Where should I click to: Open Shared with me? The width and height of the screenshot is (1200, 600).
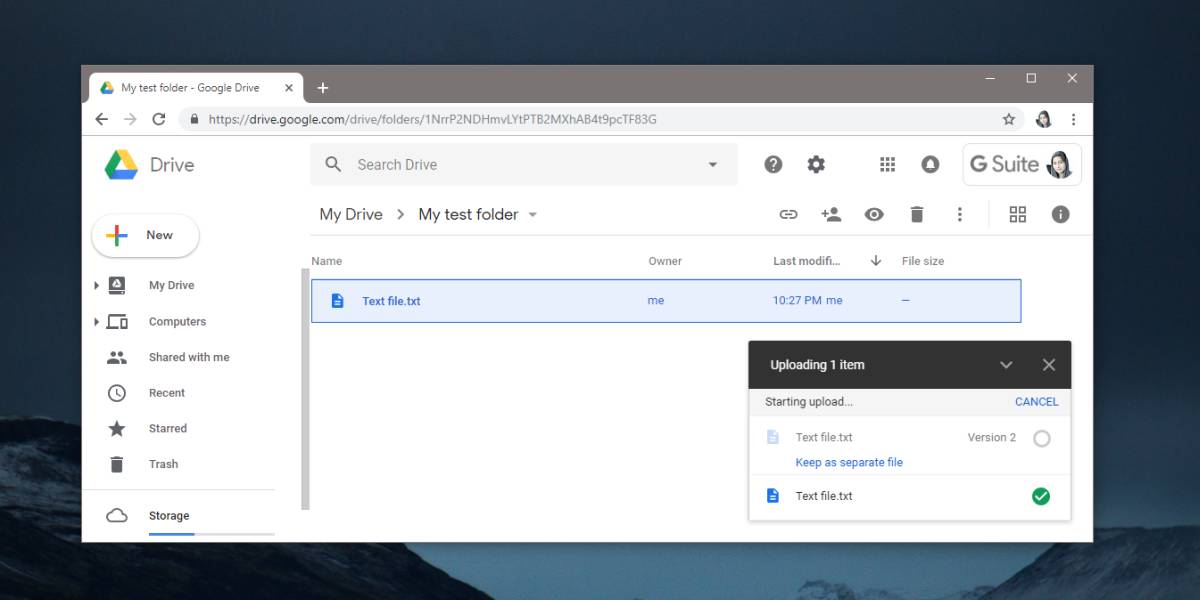[x=189, y=357]
